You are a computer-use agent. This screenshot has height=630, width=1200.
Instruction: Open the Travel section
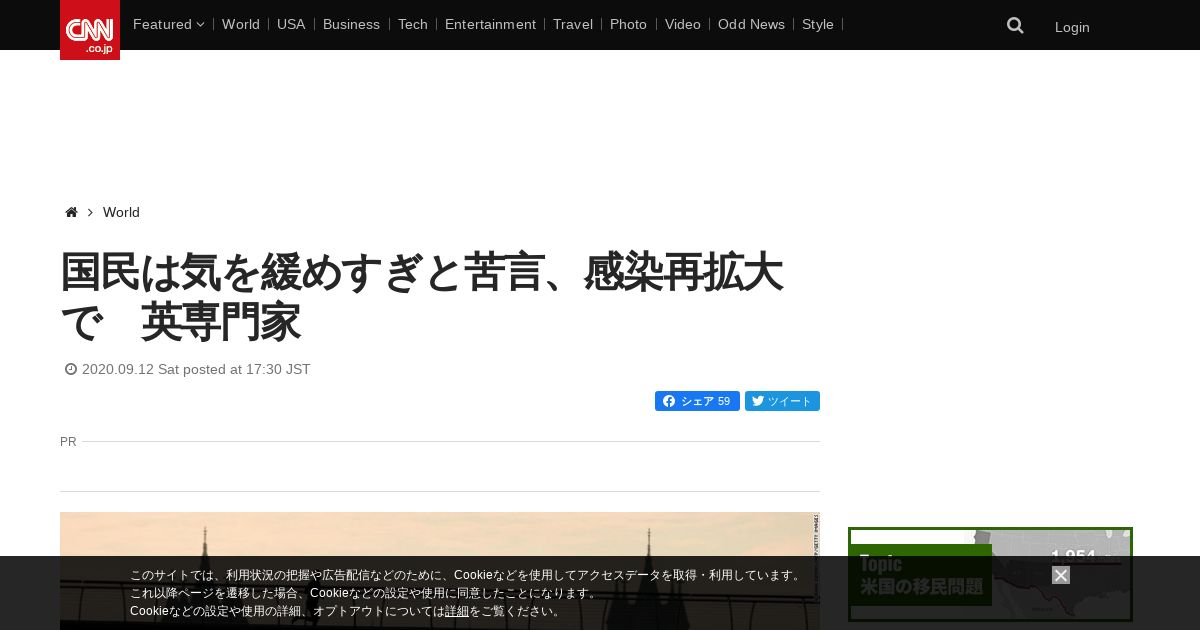573,24
